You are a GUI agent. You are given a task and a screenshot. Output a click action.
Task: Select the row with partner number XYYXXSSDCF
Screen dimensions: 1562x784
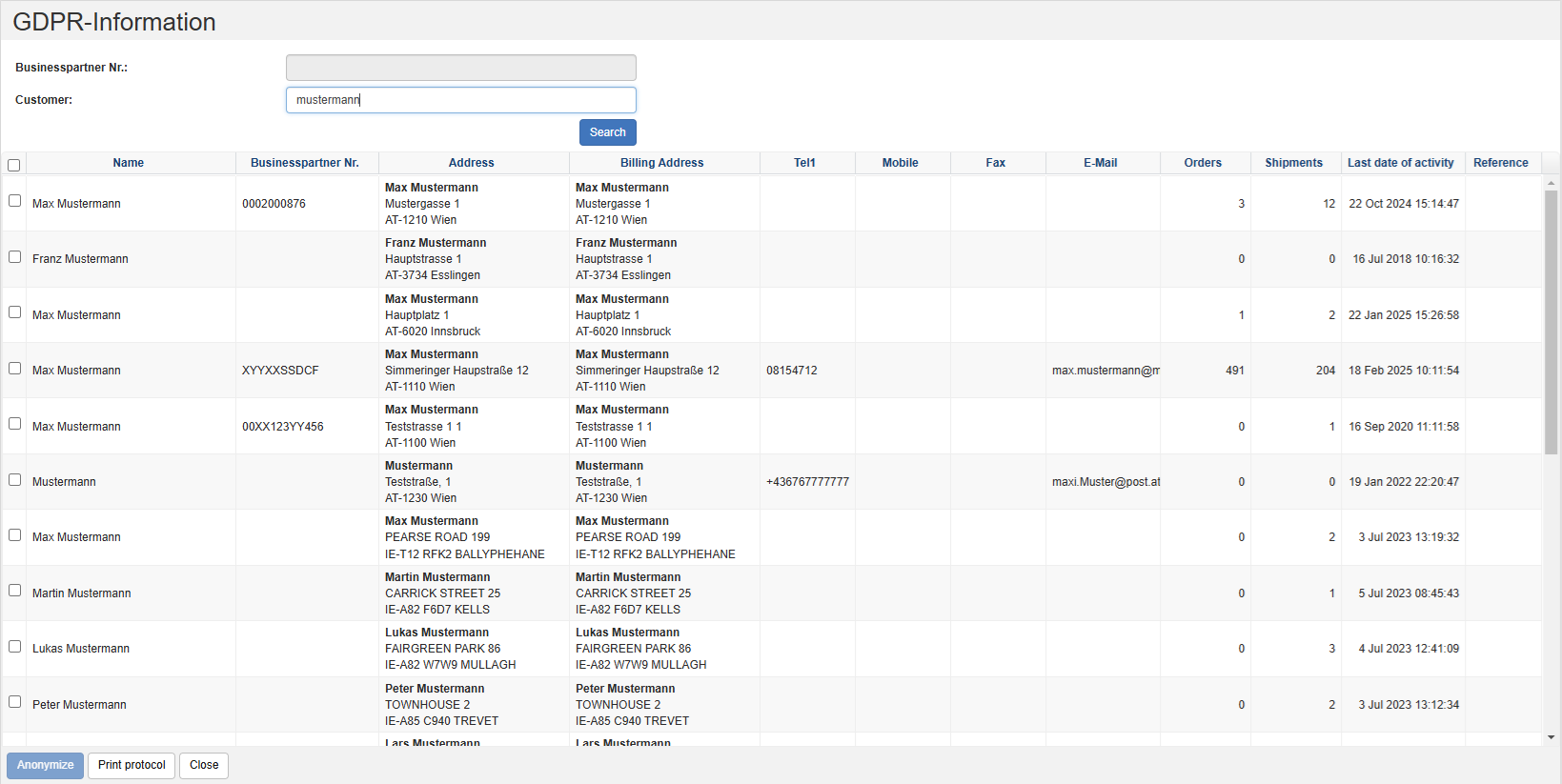[14, 369]
